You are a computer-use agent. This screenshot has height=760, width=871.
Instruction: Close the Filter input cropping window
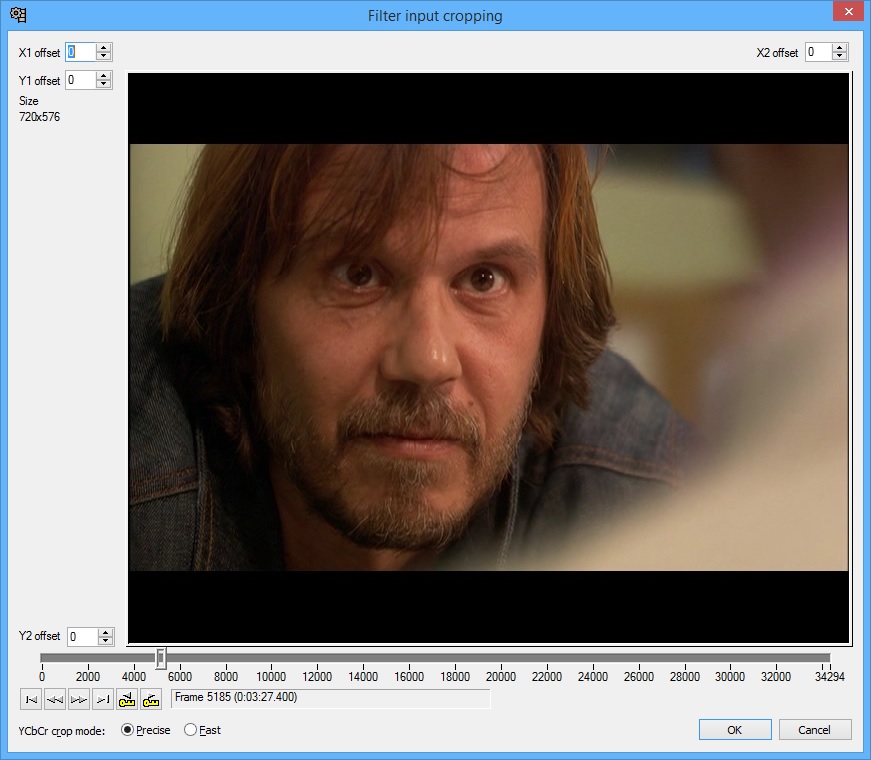[847, 13]
